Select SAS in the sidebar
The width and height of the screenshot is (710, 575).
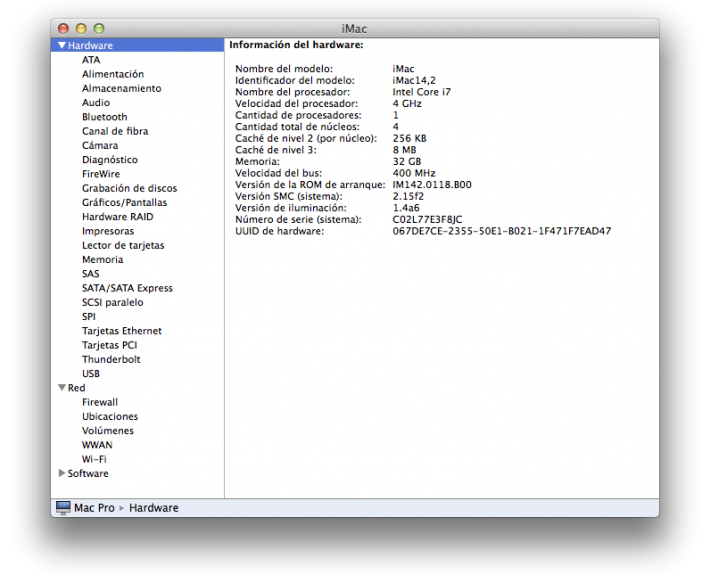pos(91,273)
